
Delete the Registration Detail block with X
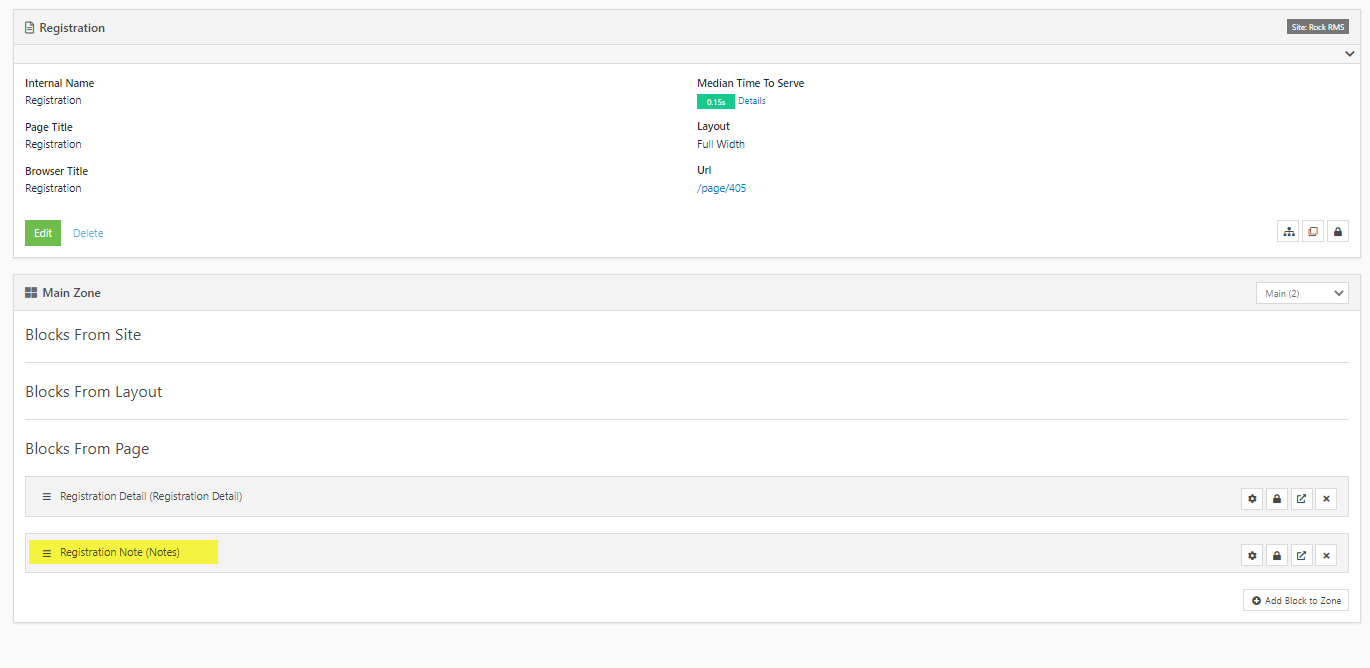point(1326,498)
